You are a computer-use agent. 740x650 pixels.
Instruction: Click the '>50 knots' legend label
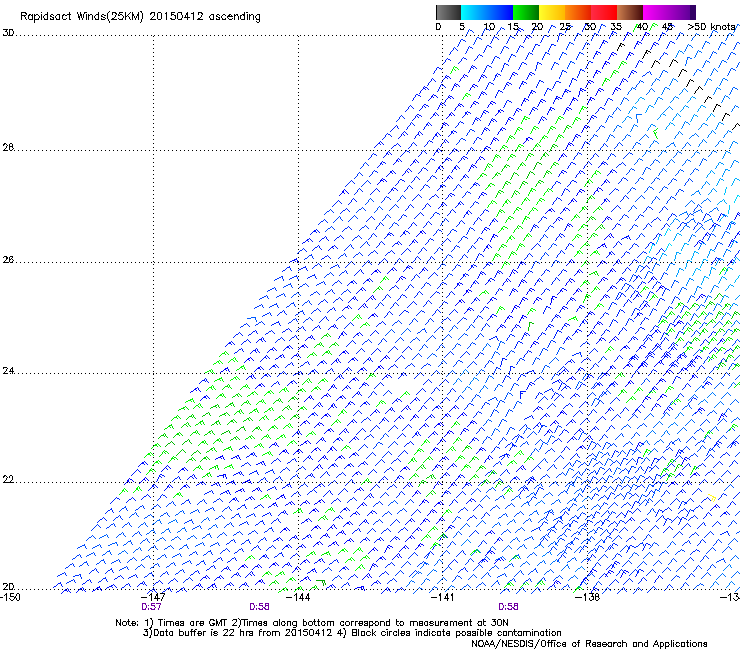click(712, 27)
